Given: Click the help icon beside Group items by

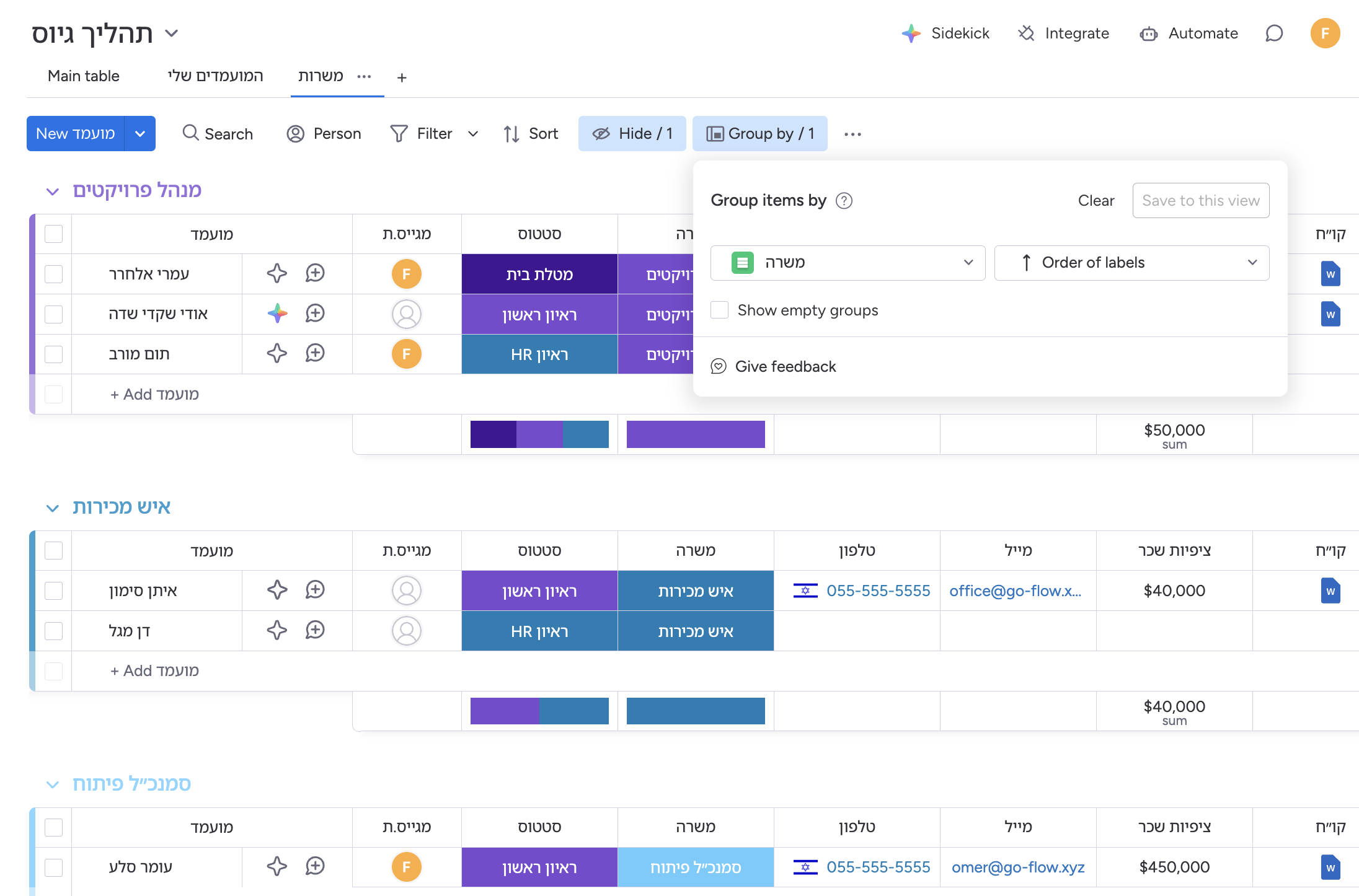Looking at the screenshot, I should click(x=844, y=201).
